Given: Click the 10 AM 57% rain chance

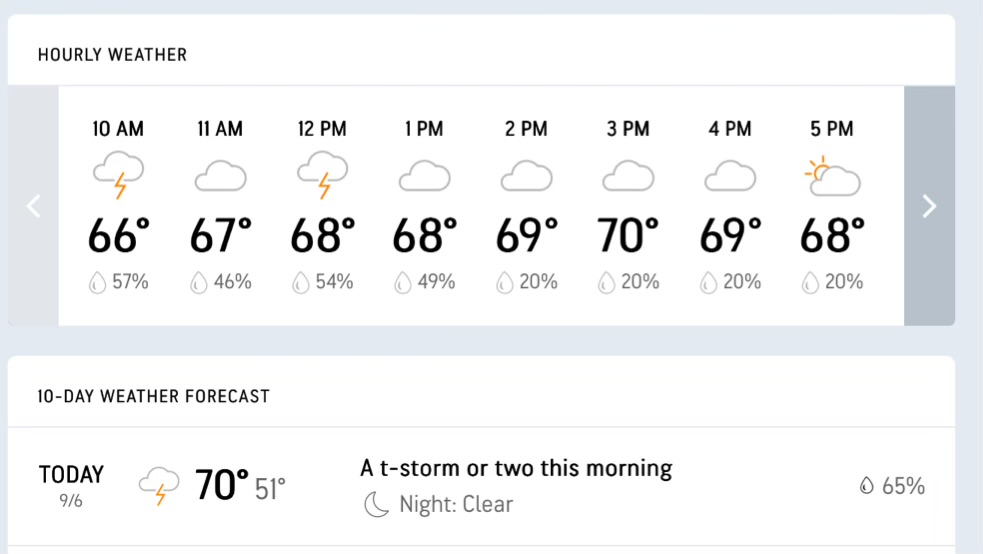Looking at the screenshot, I should (x=119, y=283).
